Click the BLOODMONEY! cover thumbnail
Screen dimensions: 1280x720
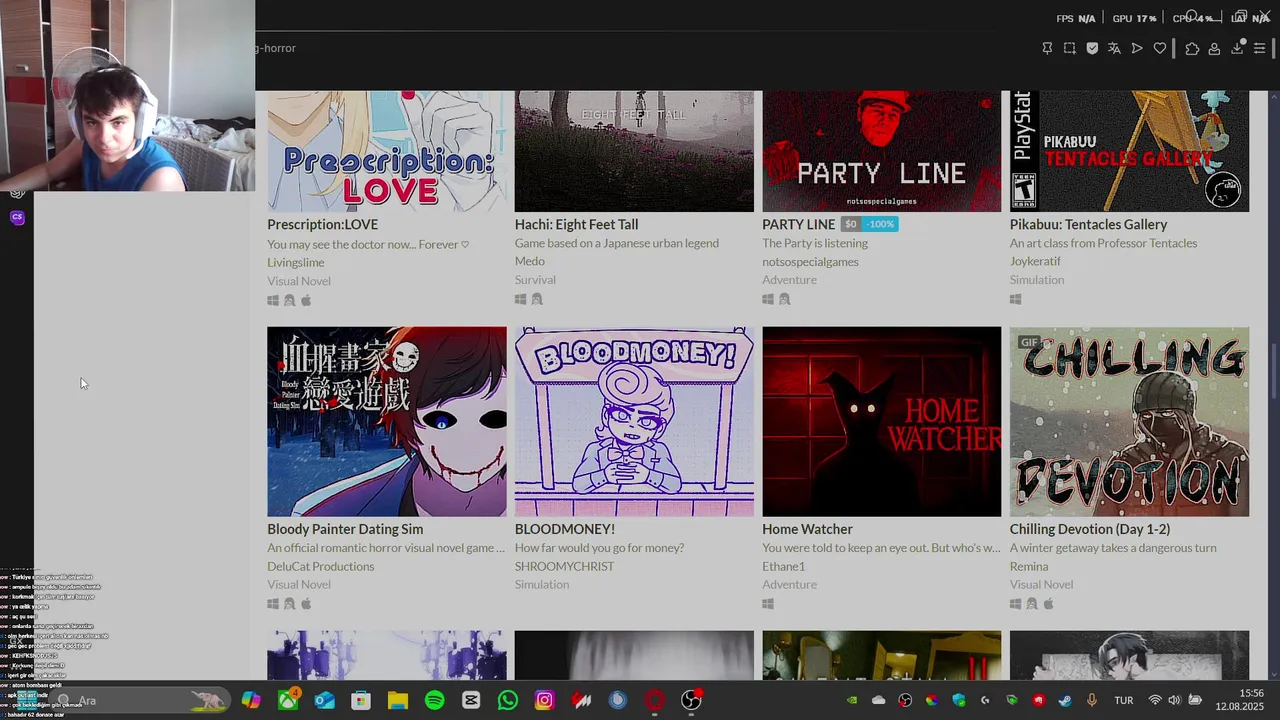click(634, 422)
